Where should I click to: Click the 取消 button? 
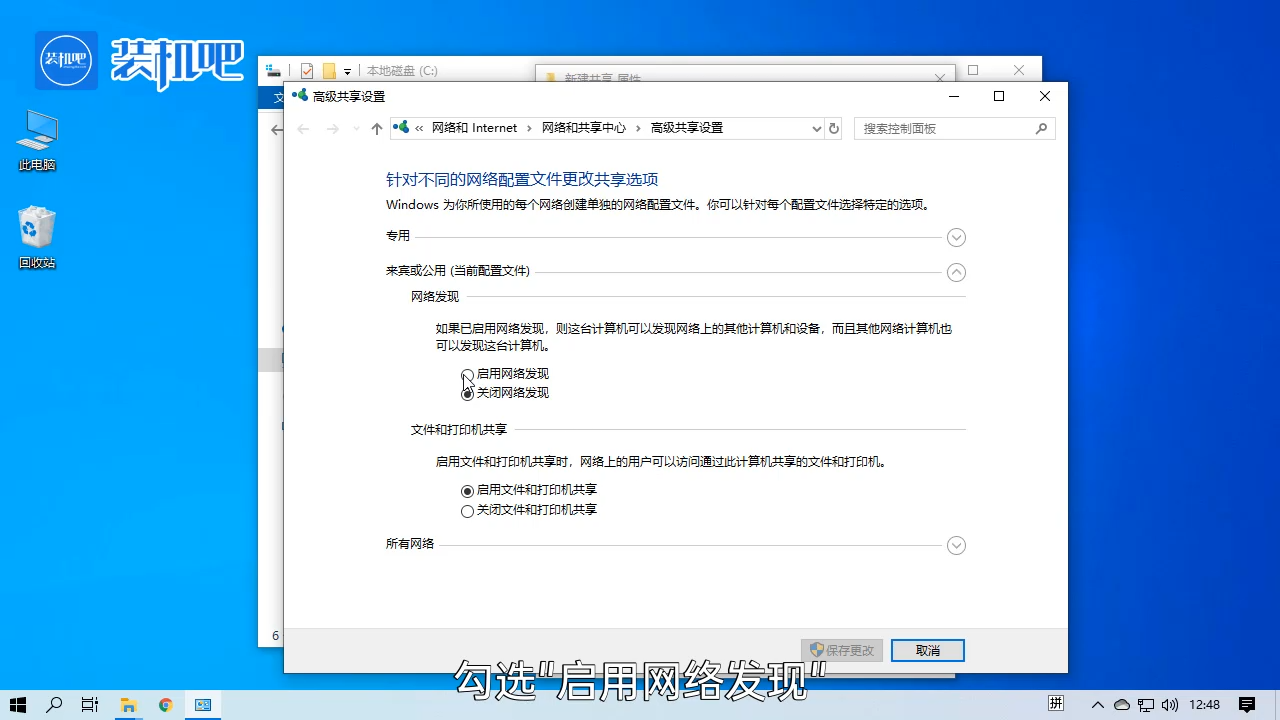926,650
